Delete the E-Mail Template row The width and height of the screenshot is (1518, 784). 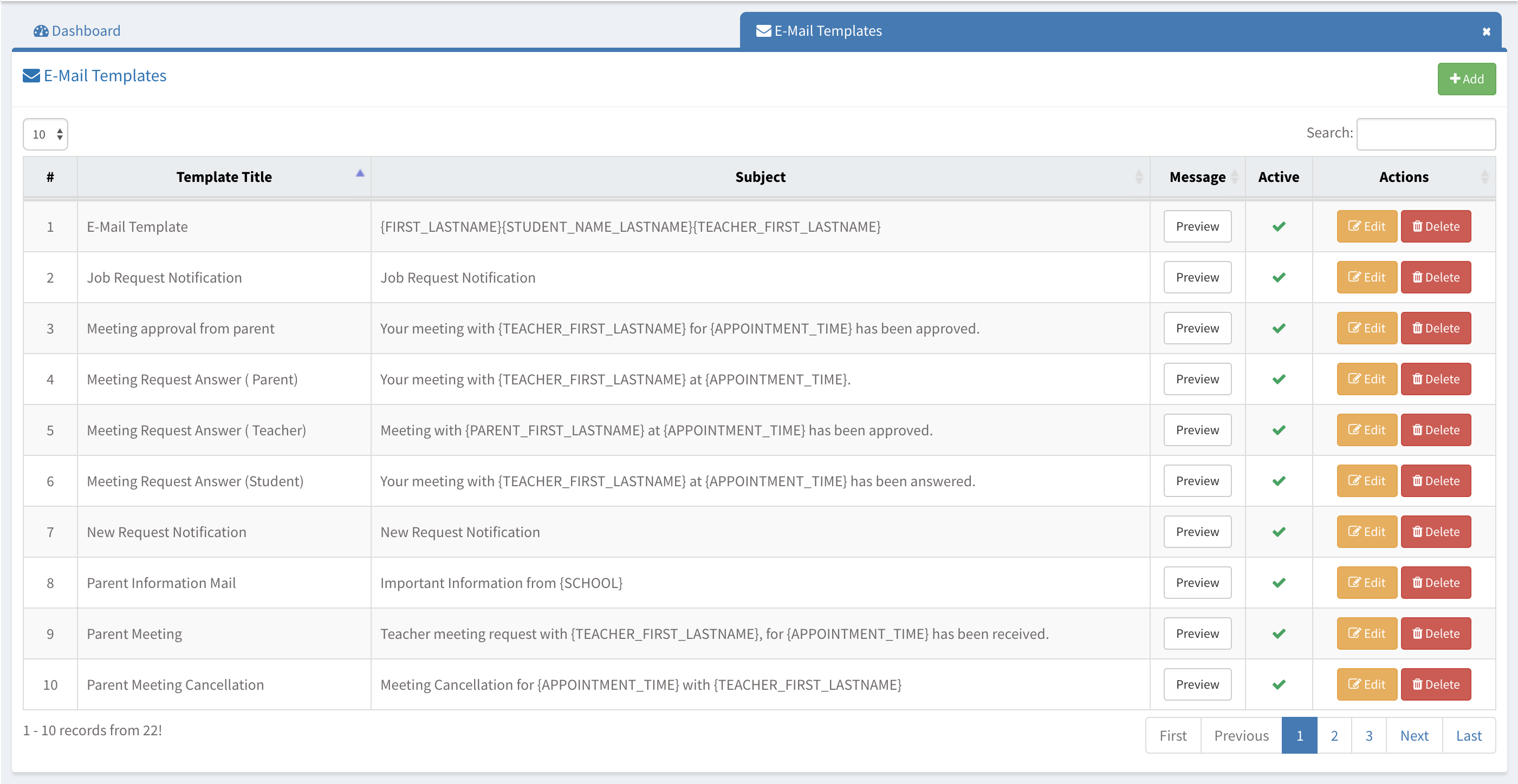point(1435,227)
